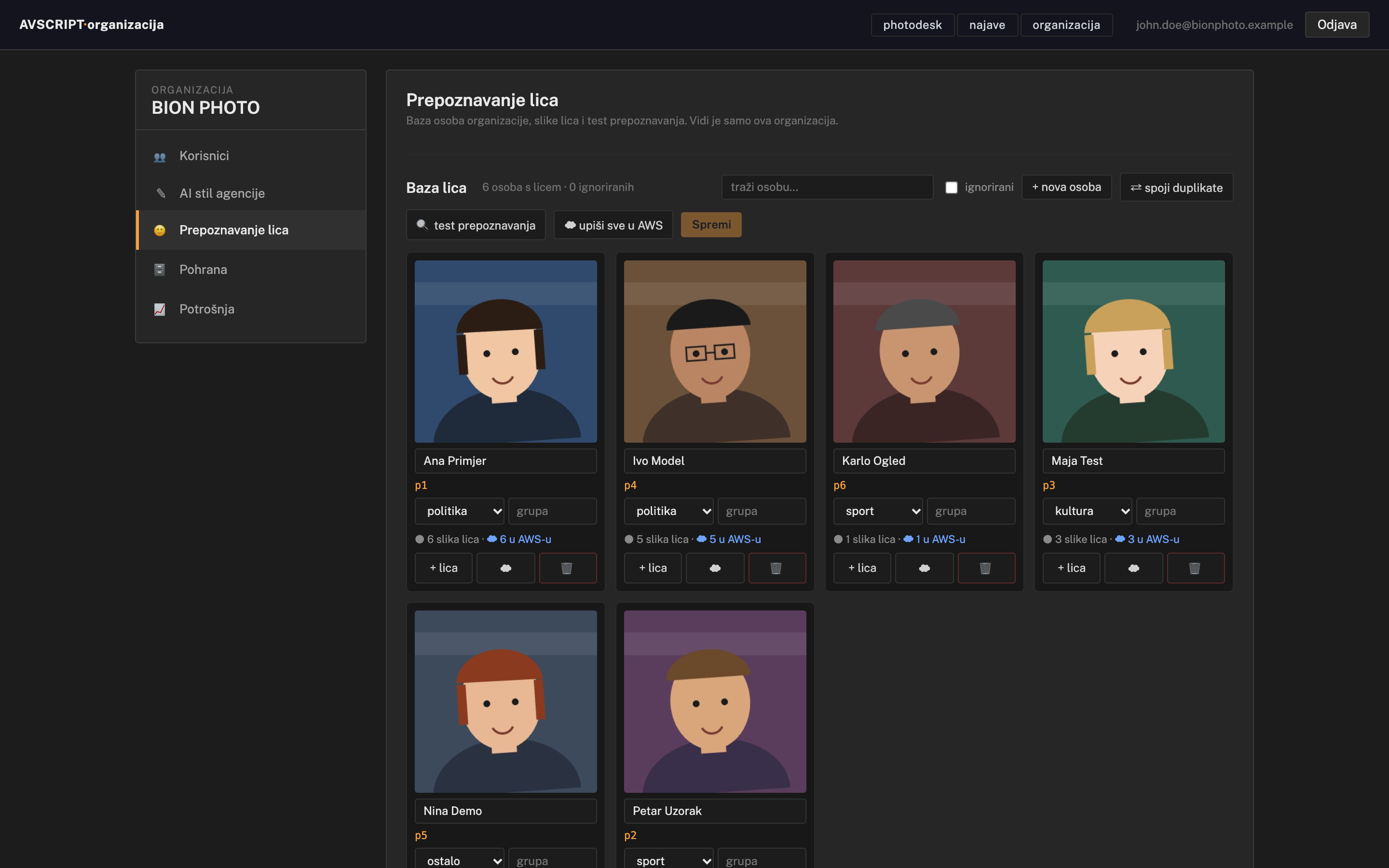
Task: Remove Karlo Ogled via trash icon
Action: 986,568
